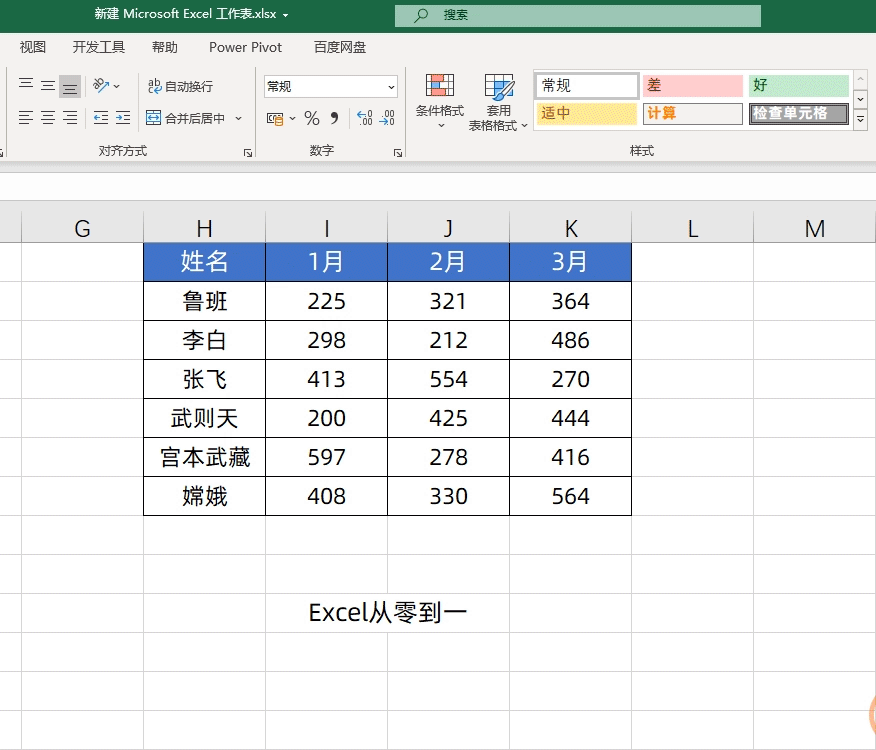Click the decrease indent icon
Screen dimensions: 876x750
[x=100, y=118]
